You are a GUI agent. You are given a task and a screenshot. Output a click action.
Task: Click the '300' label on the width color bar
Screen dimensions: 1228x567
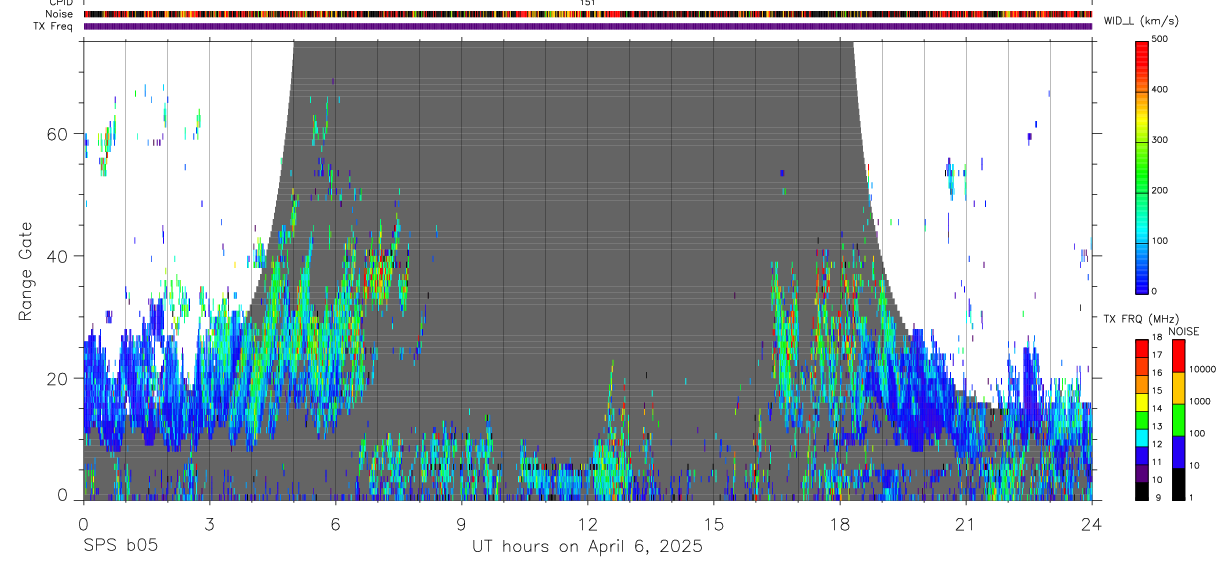(x=1160, y=140)
